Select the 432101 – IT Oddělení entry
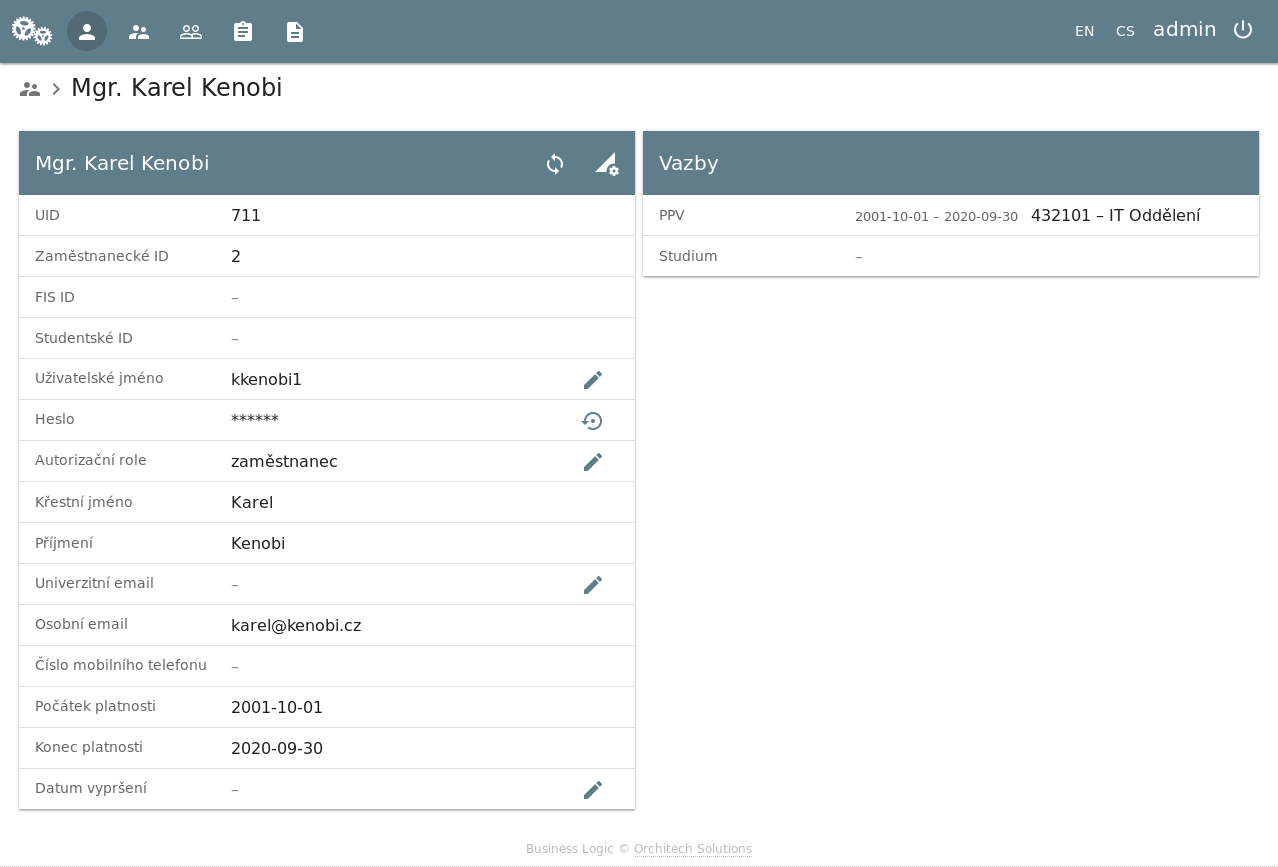The height and width of the screenshot is (867, 1278). coord(1115,215)
